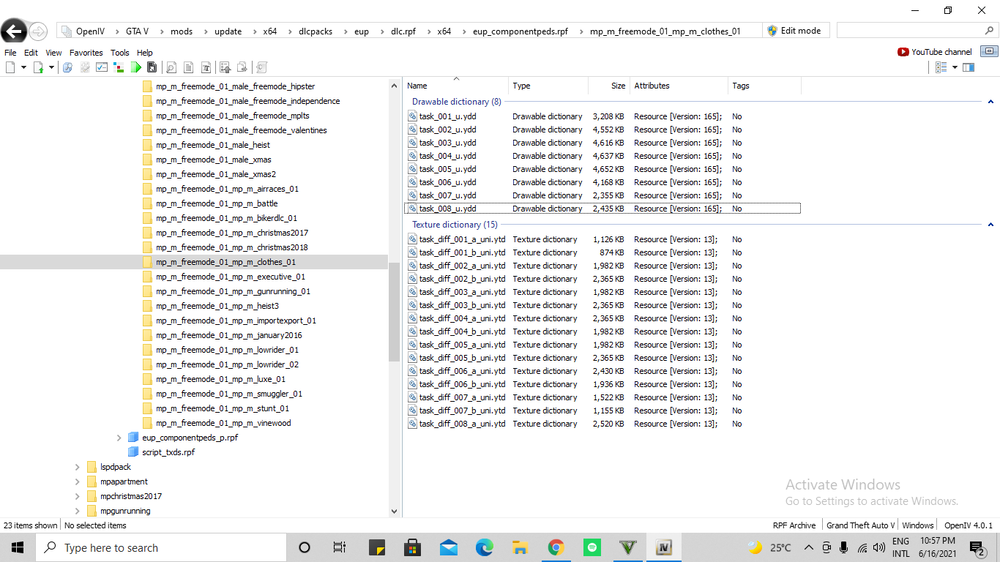This screenshot has height=562, width=1000.
Task: Click the tree panel scrollbar thumb
Action: [x=393, y=312]
